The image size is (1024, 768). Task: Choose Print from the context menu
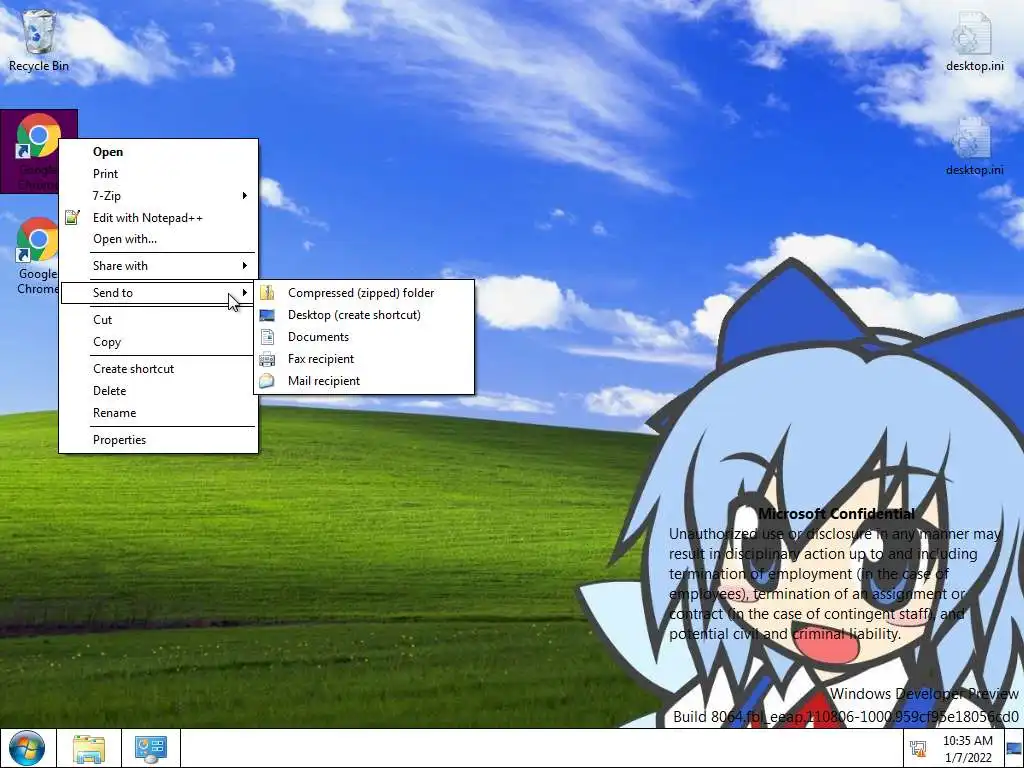point(158,174)
